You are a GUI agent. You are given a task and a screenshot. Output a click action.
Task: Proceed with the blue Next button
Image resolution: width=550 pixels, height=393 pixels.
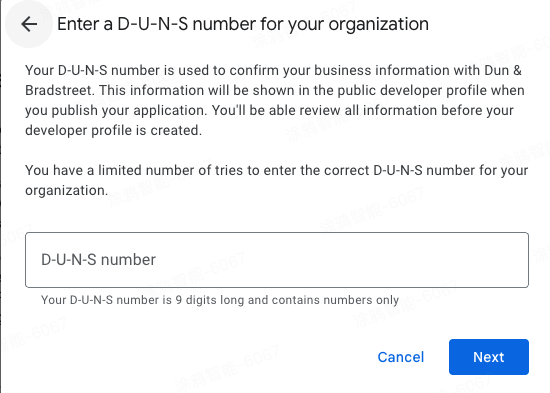tap(489, 357)
